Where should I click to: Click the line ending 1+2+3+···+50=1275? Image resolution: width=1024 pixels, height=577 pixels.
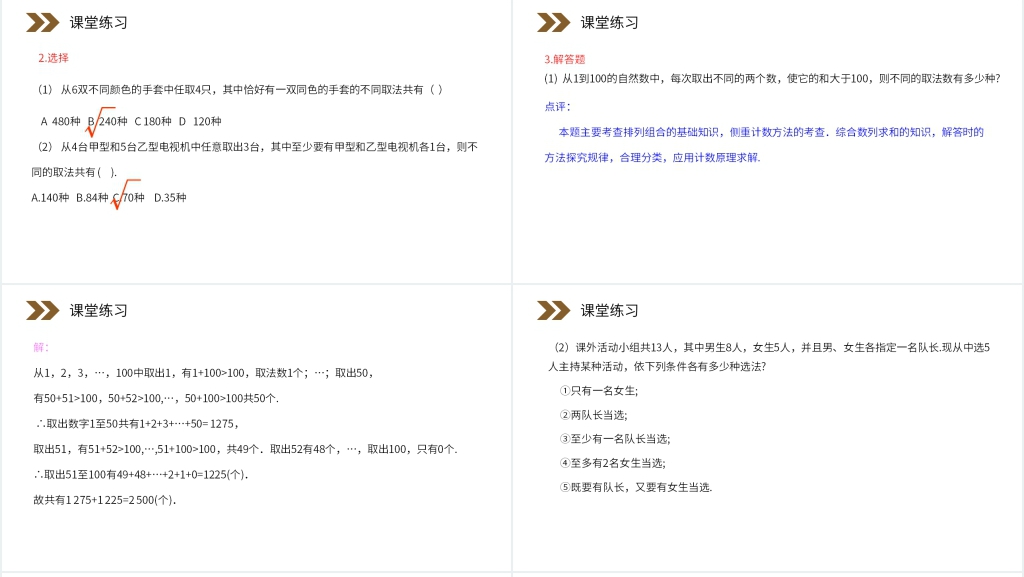136,424
